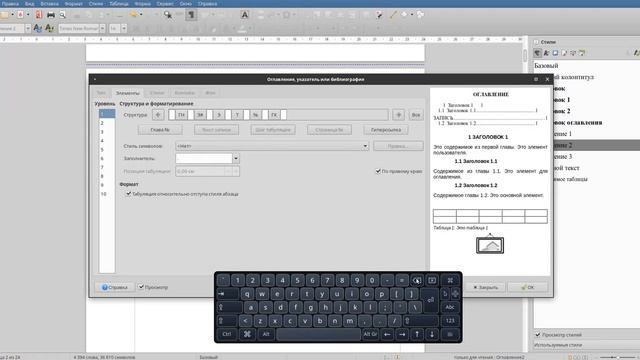The width and height of the screenshot is (640, 360).
Task: Click the 'Т' tab stop token in structure
Action: (237, 115)
